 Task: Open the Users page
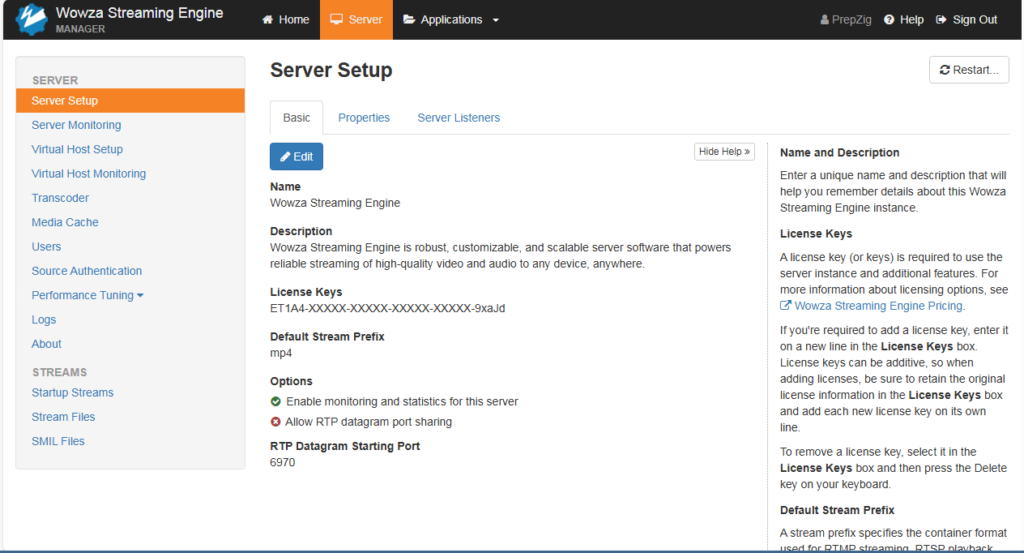click(x=46, y=247)
